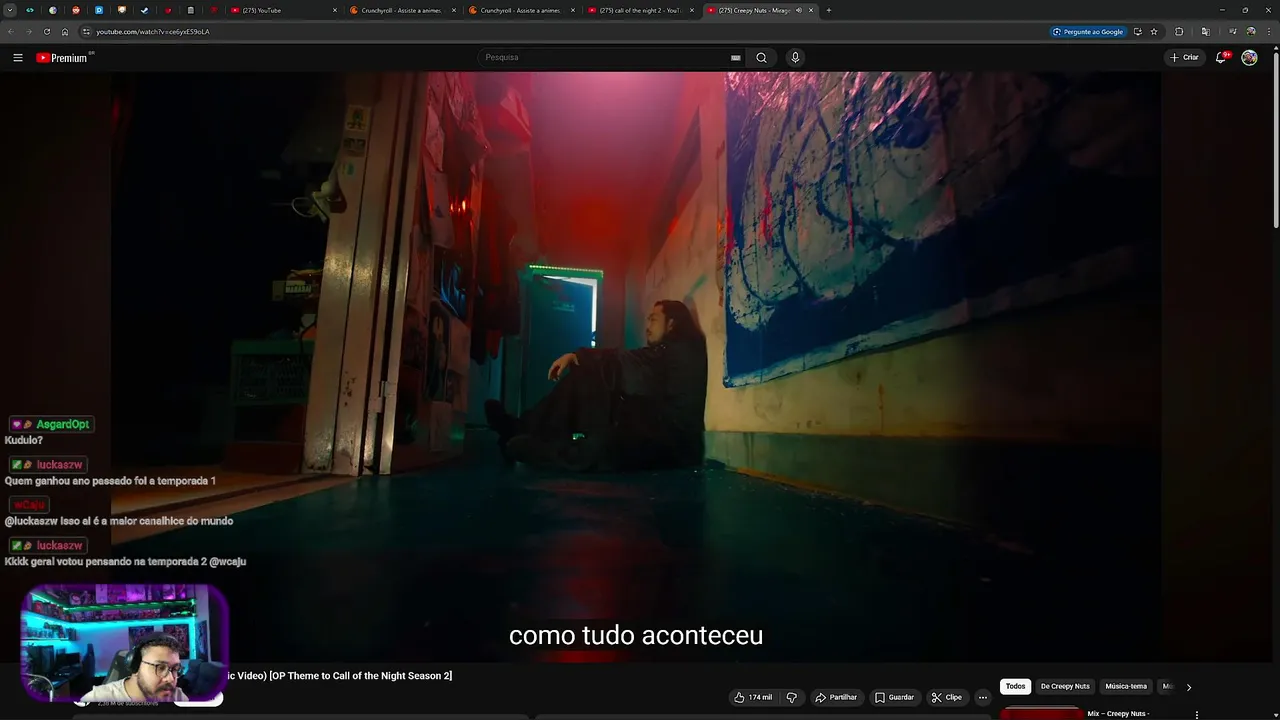Open Chrome profile avatar in toolbar
1280x720 pixels.
click(x=1251, y=31)
